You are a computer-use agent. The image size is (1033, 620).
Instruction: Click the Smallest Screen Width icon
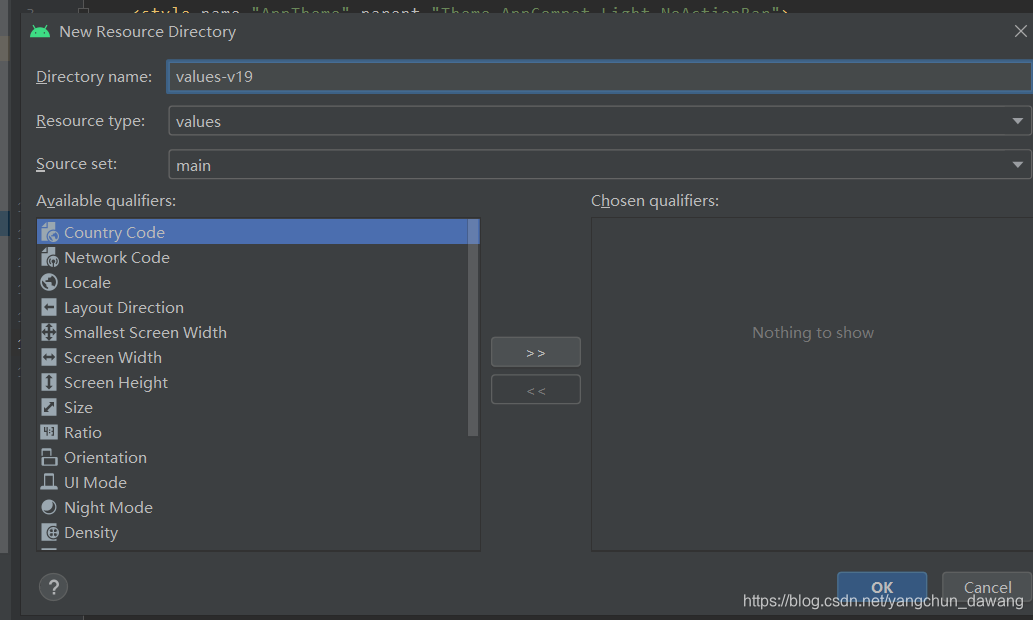point(49,333)
